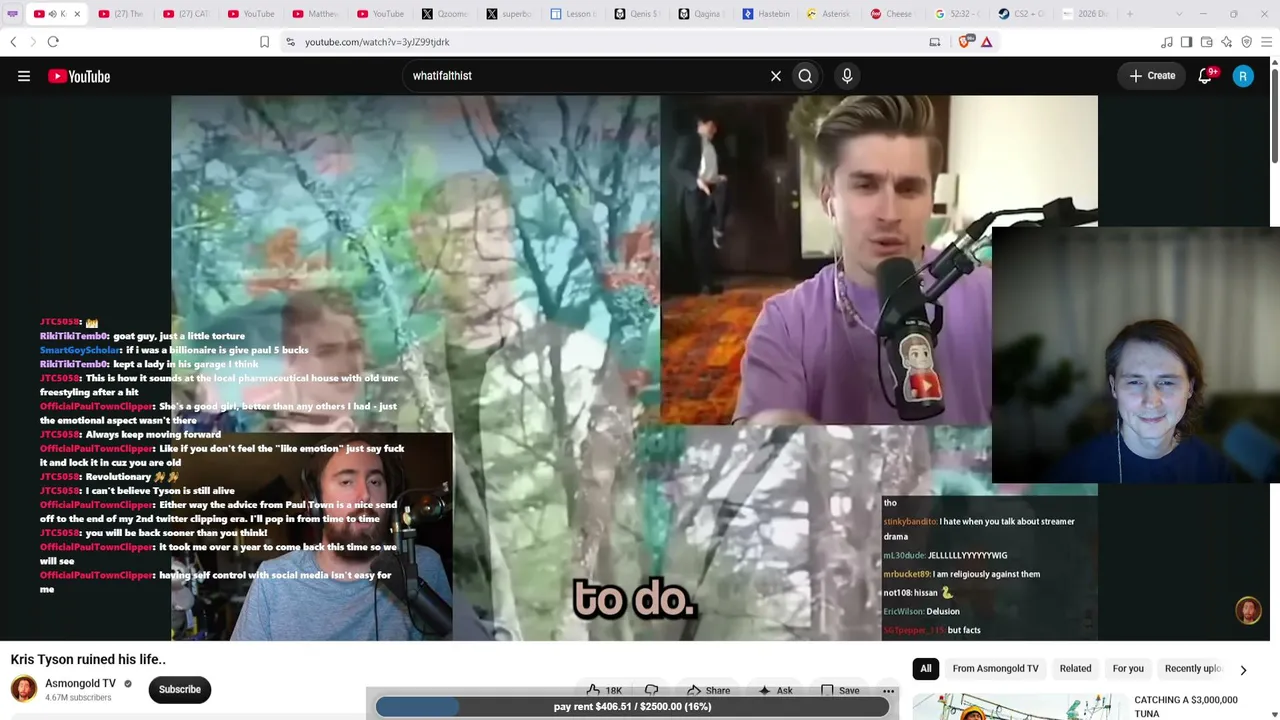
Task: Save the video to a playlist
Action: tap(840, 690)
